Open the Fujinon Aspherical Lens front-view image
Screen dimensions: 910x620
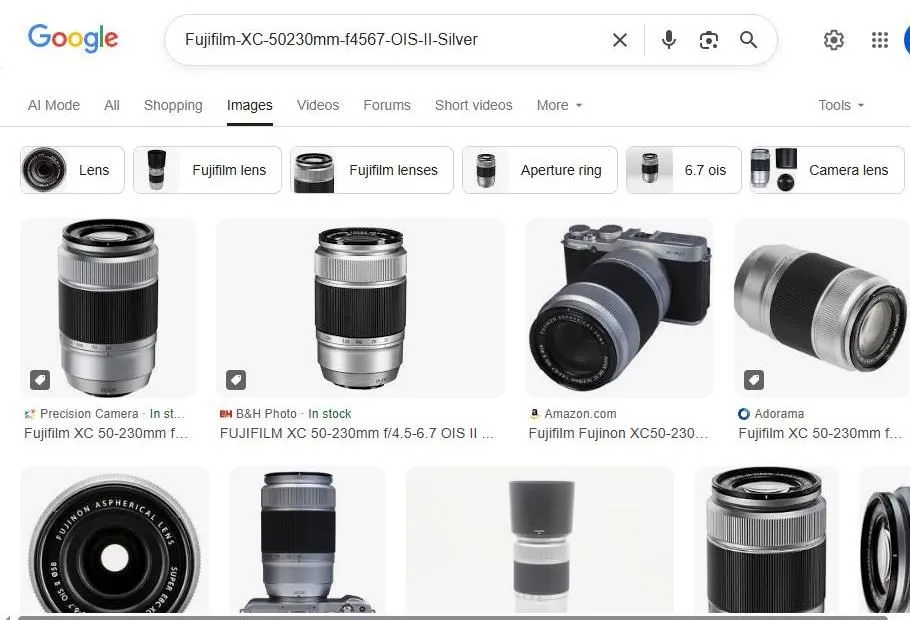[115, 540]
